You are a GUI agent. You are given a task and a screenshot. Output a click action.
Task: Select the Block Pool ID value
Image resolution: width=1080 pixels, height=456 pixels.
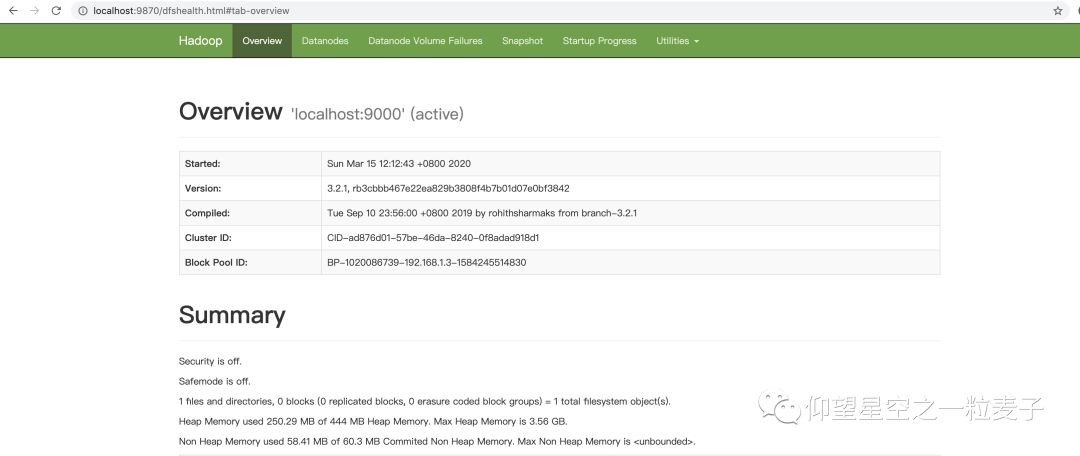pyautogui.click(x=426, y=263)
